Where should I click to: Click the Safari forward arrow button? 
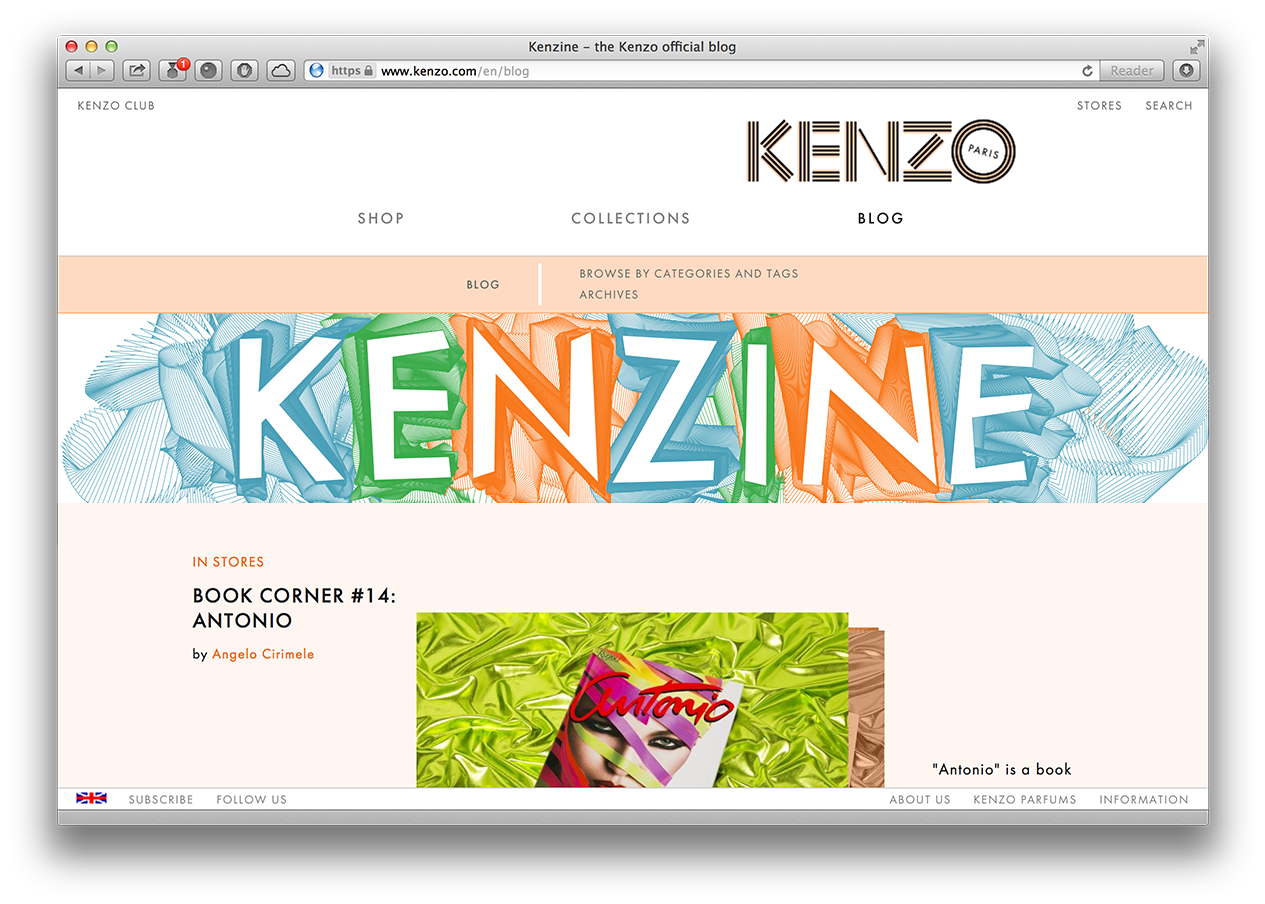[x=102, y=71]
